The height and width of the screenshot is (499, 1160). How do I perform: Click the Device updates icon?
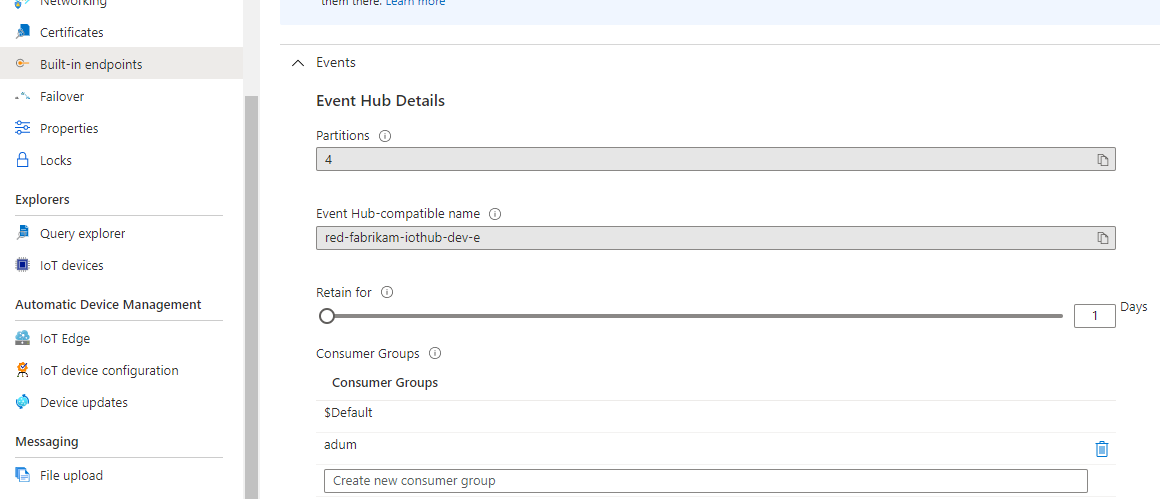coord(23,402)
